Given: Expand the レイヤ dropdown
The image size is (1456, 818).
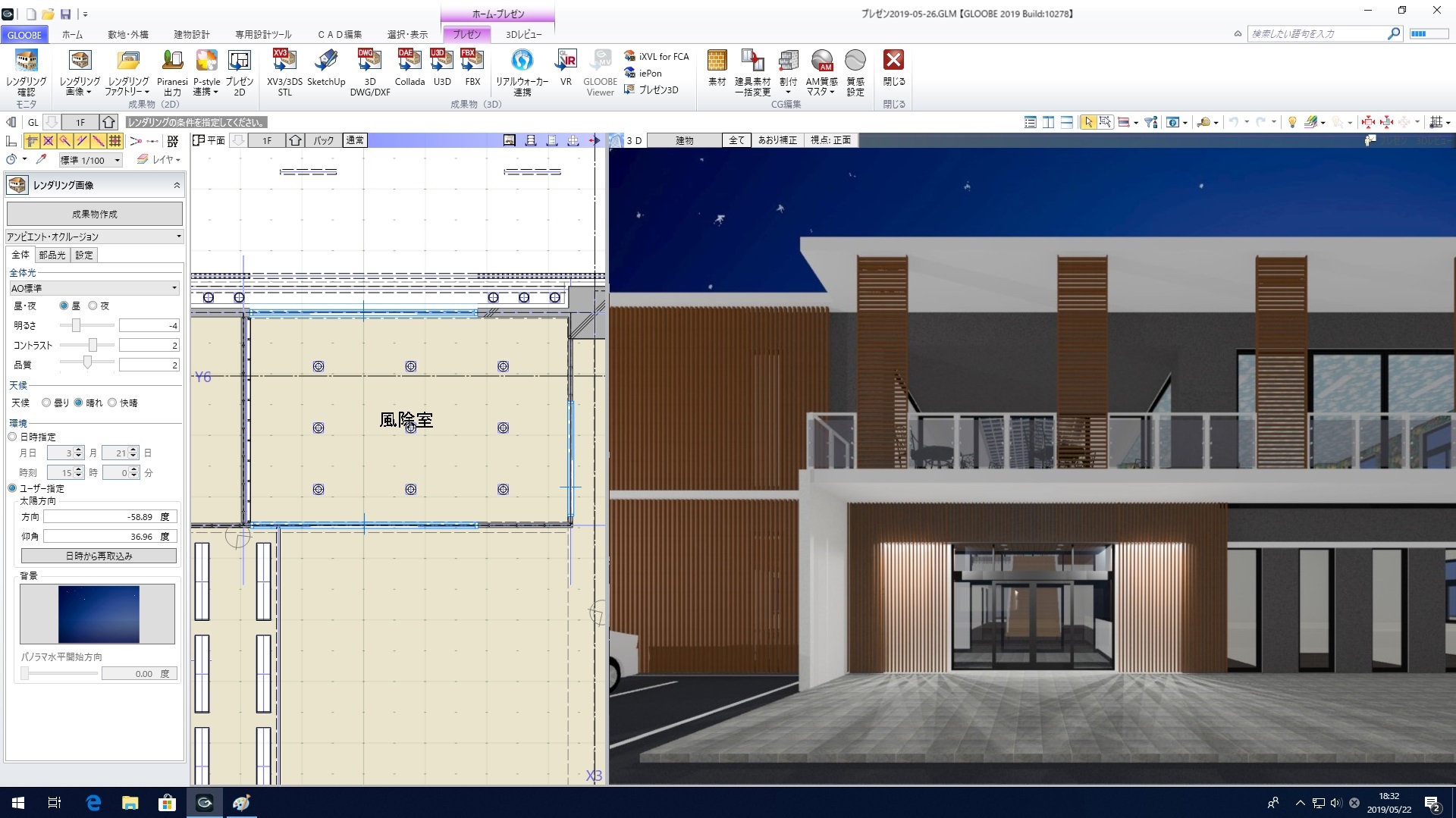Looking at the screenshot, I should click(x=159, y=159).
